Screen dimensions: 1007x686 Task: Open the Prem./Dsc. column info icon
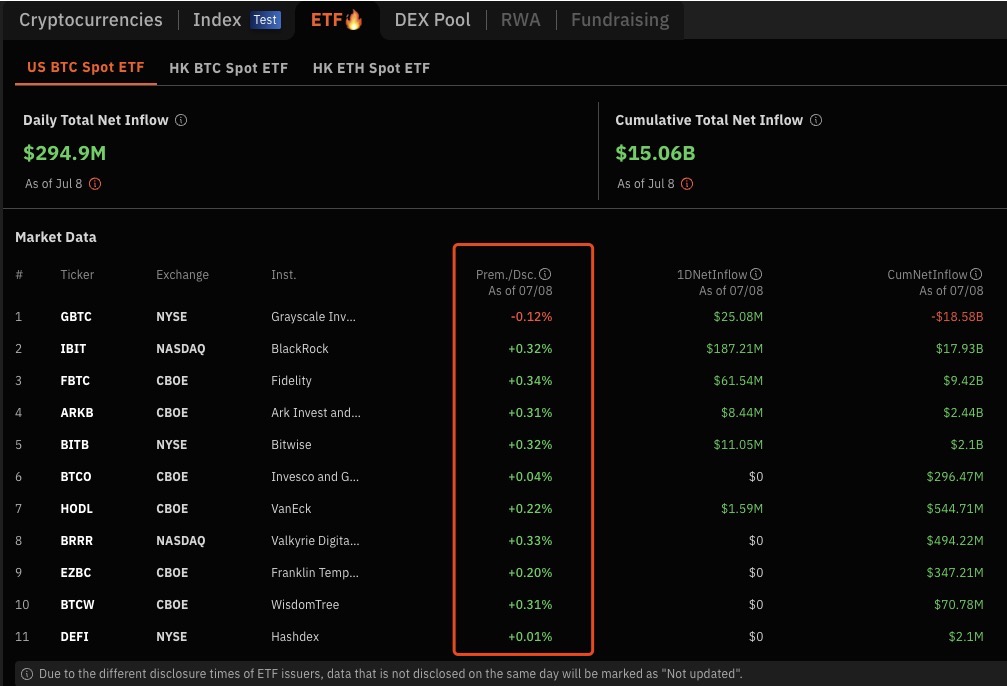tap(545, 274)
